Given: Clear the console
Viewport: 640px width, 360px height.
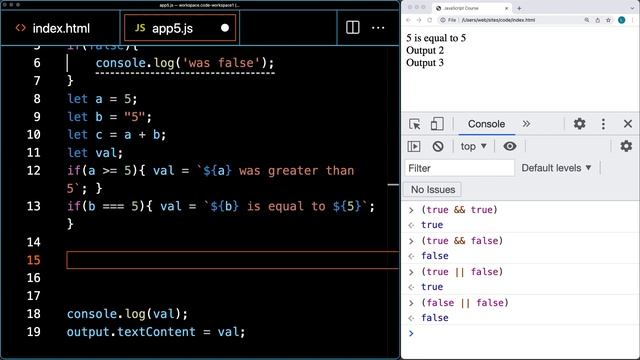Looking at the screenshot, I should click(x=438, y=146).
